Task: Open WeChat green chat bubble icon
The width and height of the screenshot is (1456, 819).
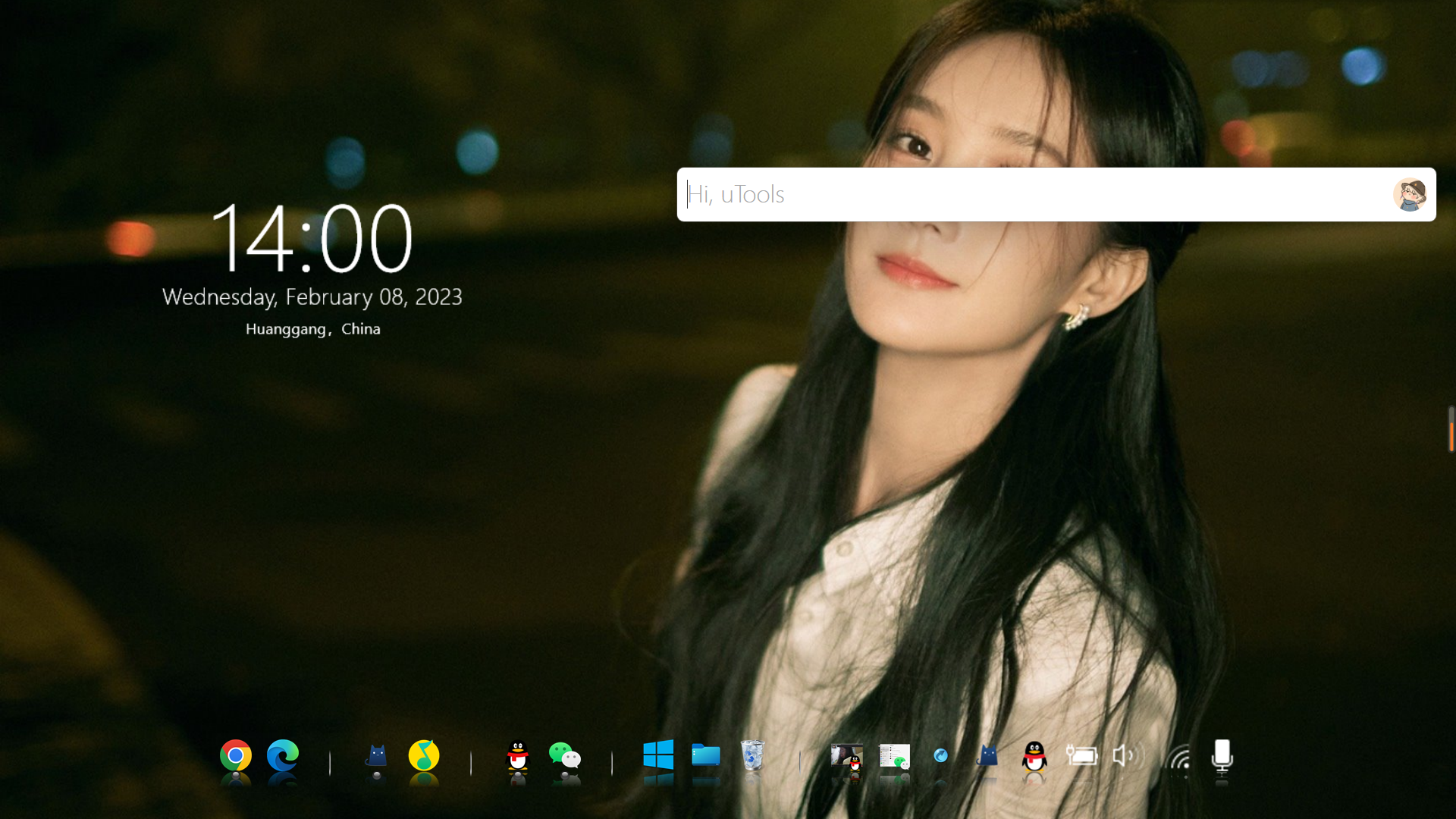Action: pos(565,755)
